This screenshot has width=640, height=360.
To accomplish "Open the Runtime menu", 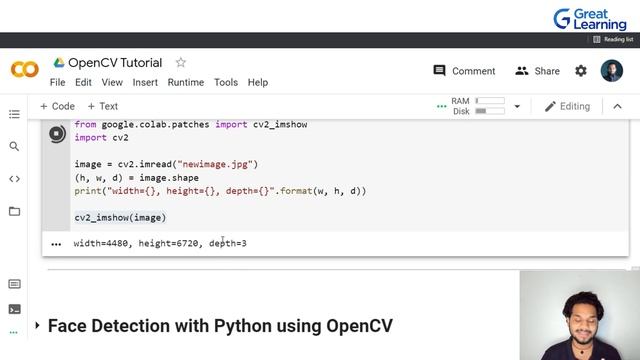I will 186,82.
